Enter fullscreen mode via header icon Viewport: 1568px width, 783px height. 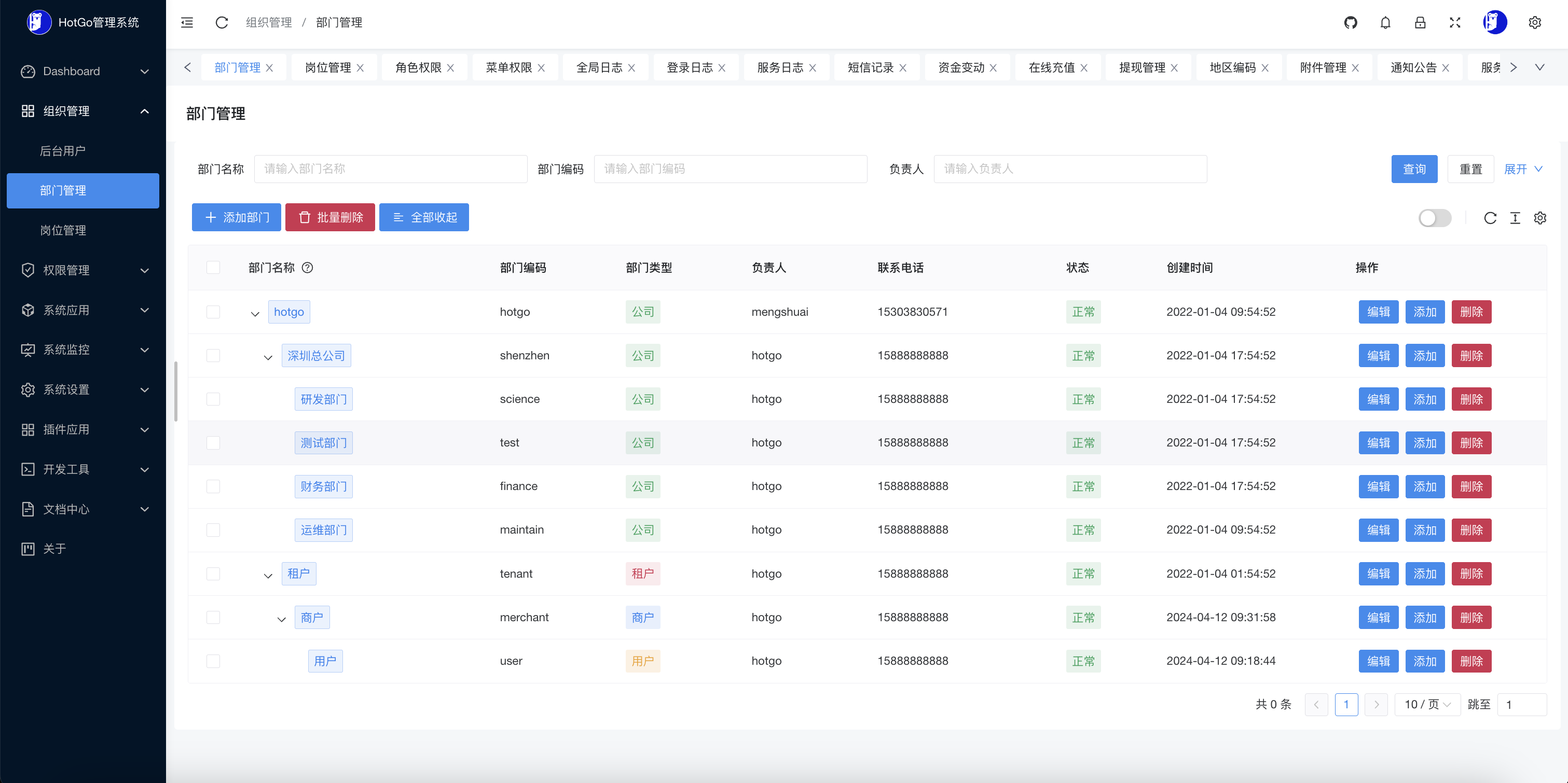tap(1455, 22)
